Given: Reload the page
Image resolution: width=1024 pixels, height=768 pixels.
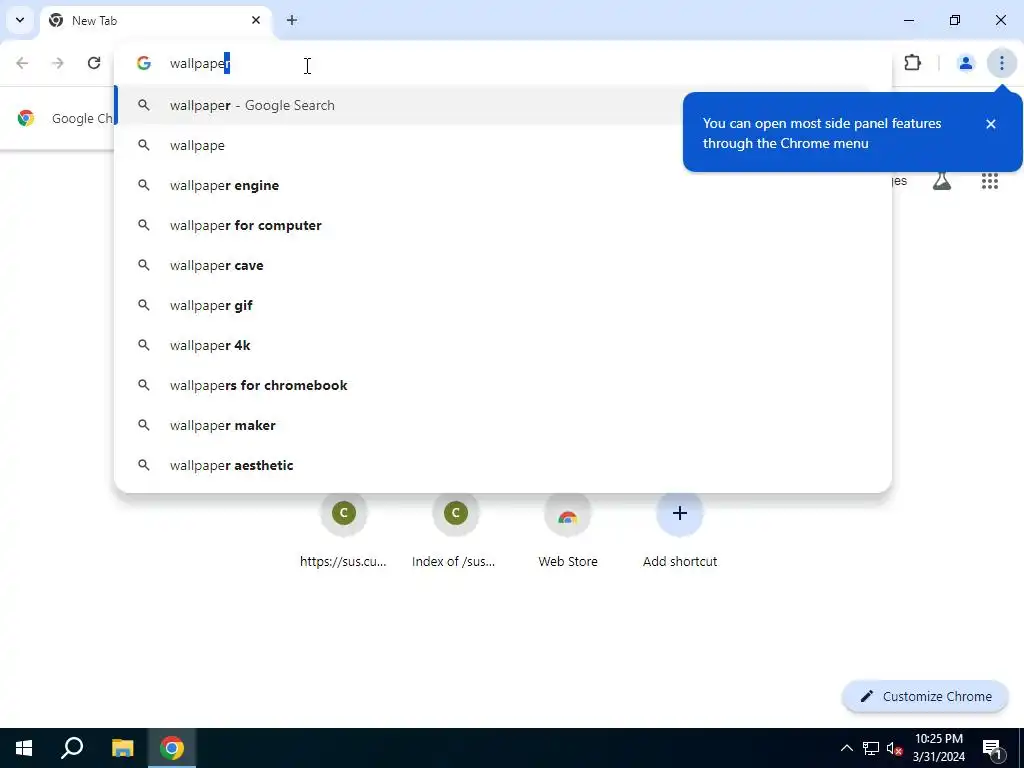Looking at the screenshot, I should (x=94, y=63).
